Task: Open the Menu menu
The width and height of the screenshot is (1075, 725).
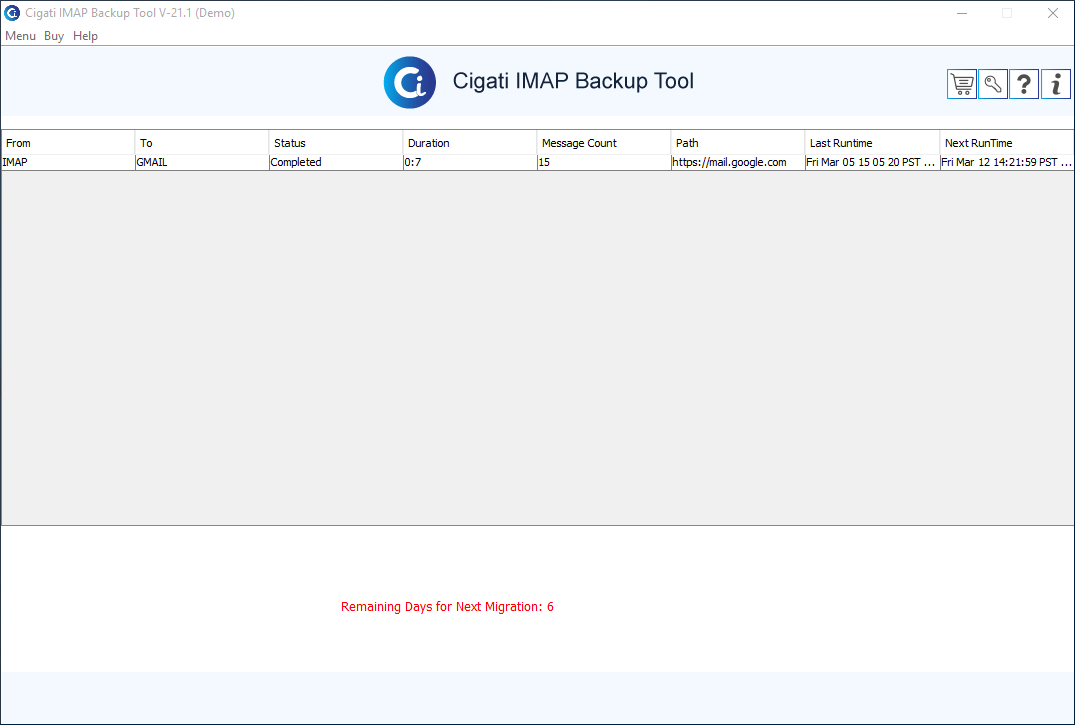Action: pyautogui.click(x=21, y=36)
